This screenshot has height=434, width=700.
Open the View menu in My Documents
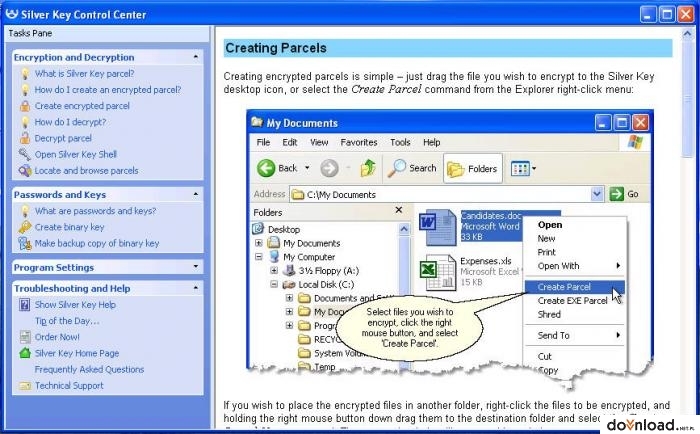point(319,142)
